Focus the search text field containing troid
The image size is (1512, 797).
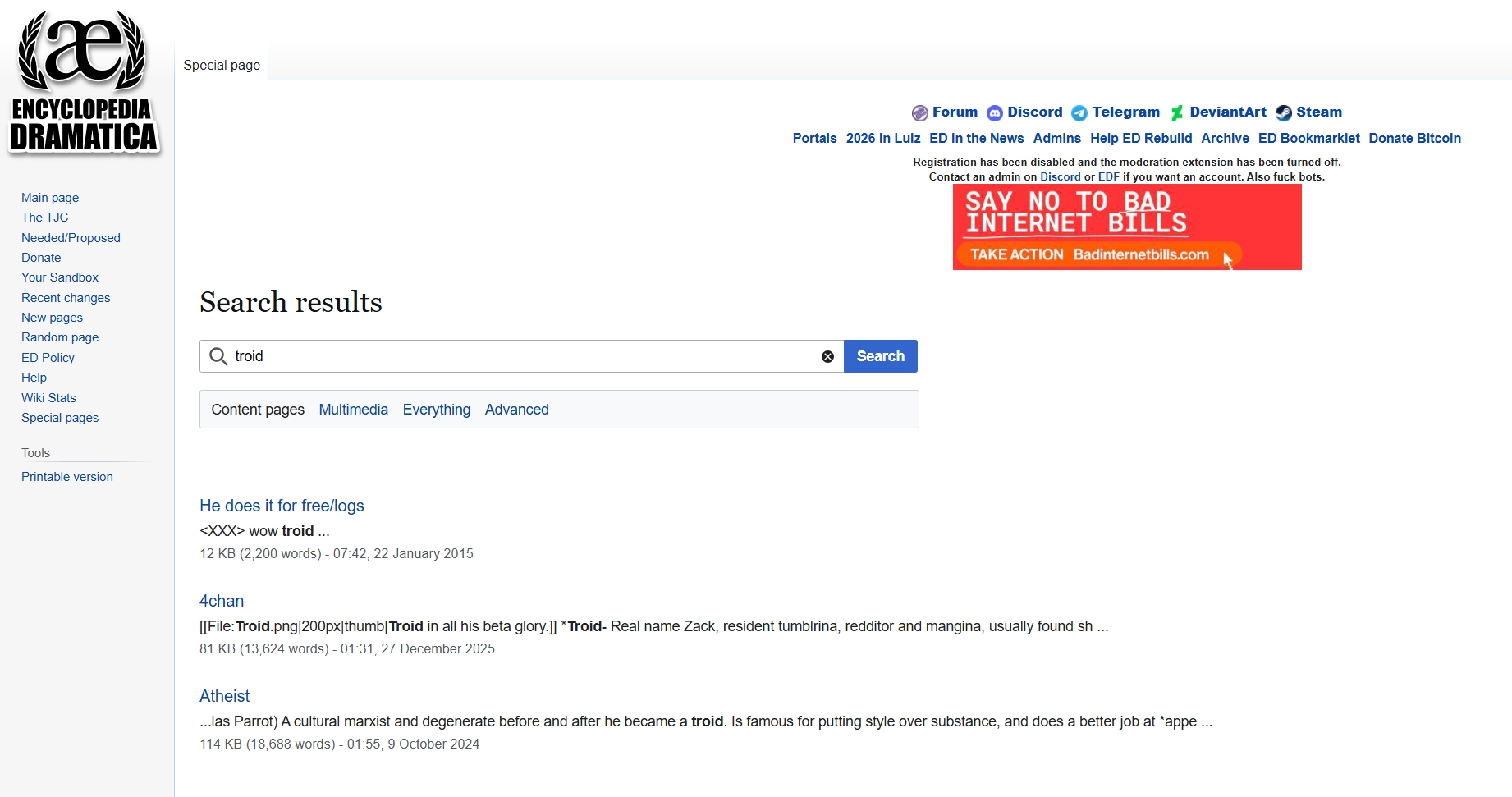[x=522, y=356]
